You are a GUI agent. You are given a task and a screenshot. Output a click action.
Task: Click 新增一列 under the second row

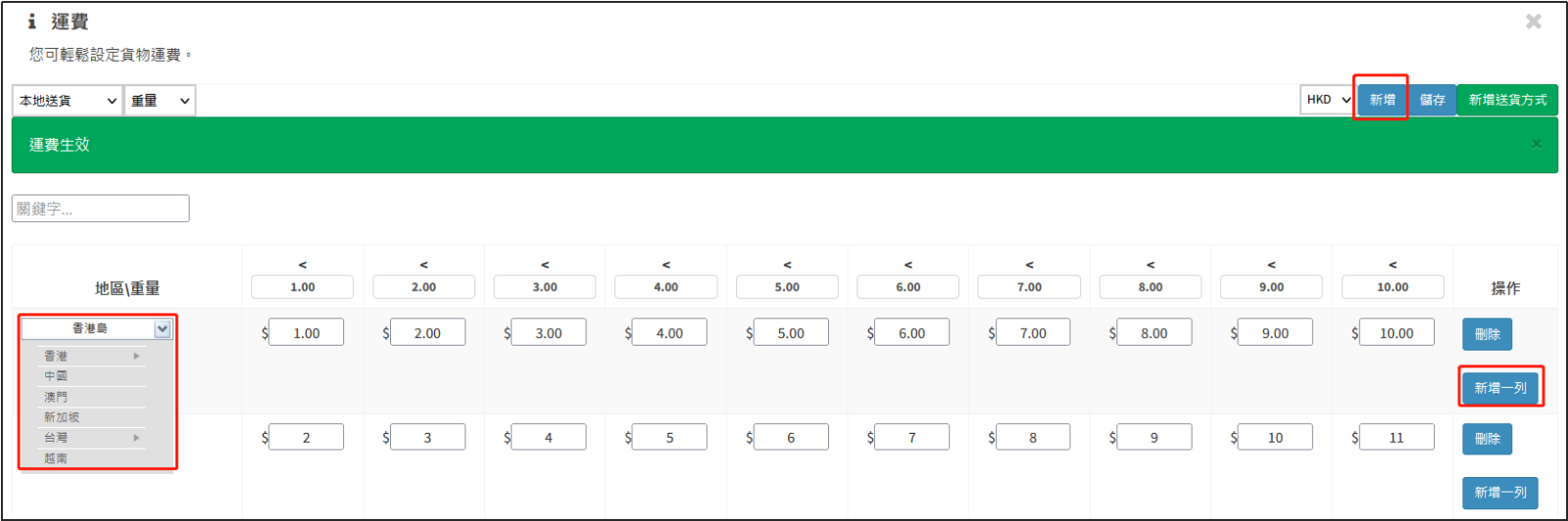[x=1499, y=493]
